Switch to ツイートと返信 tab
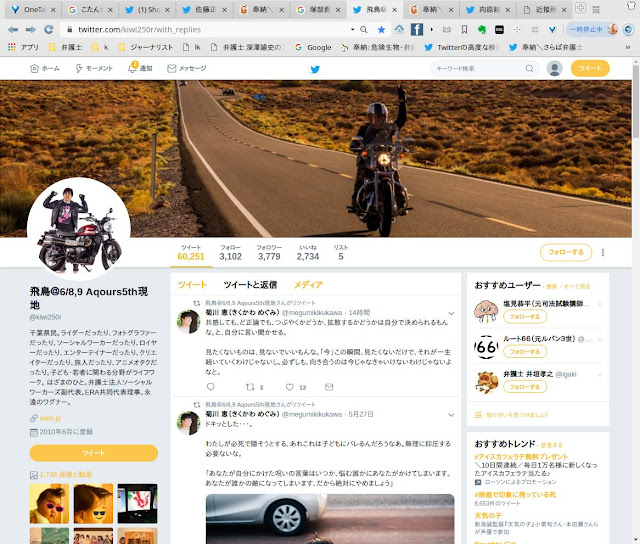 click(250, 285)
